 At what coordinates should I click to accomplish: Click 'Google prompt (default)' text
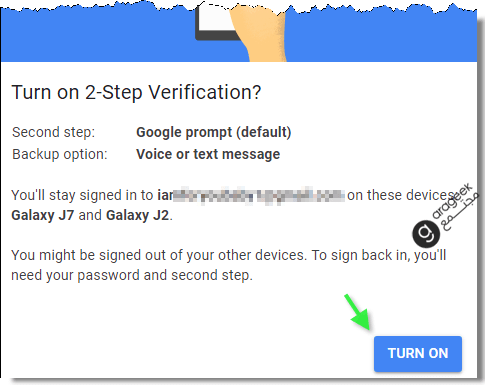click(214, 132)
